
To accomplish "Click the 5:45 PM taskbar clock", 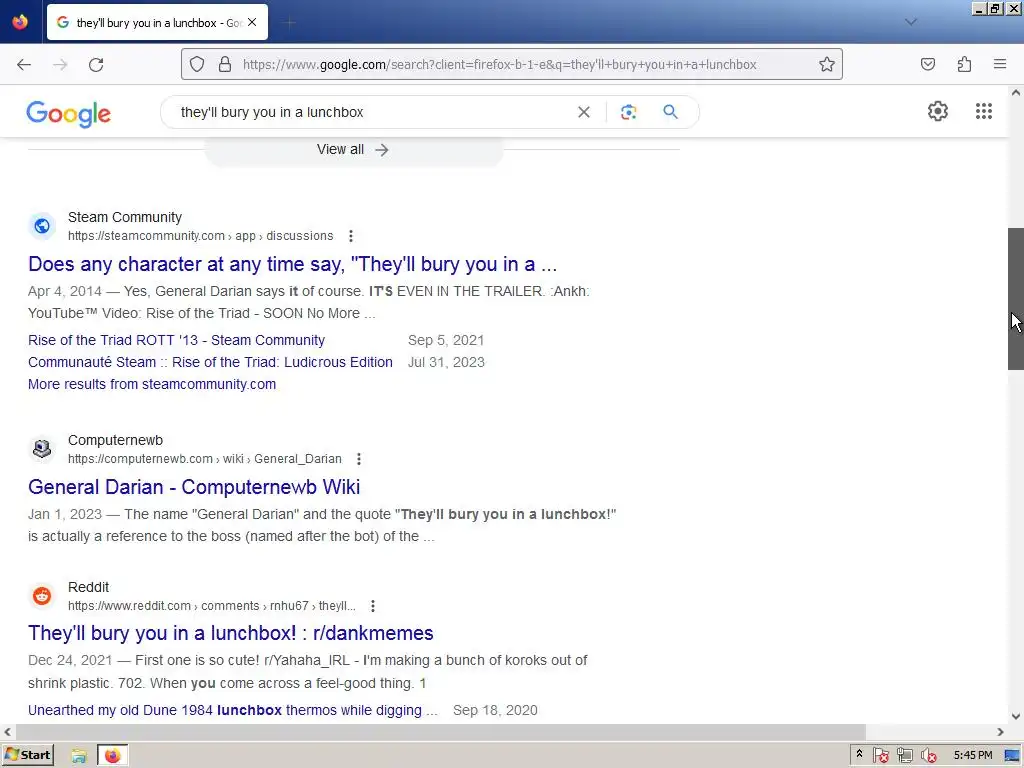I will click(x=972, y=755).
